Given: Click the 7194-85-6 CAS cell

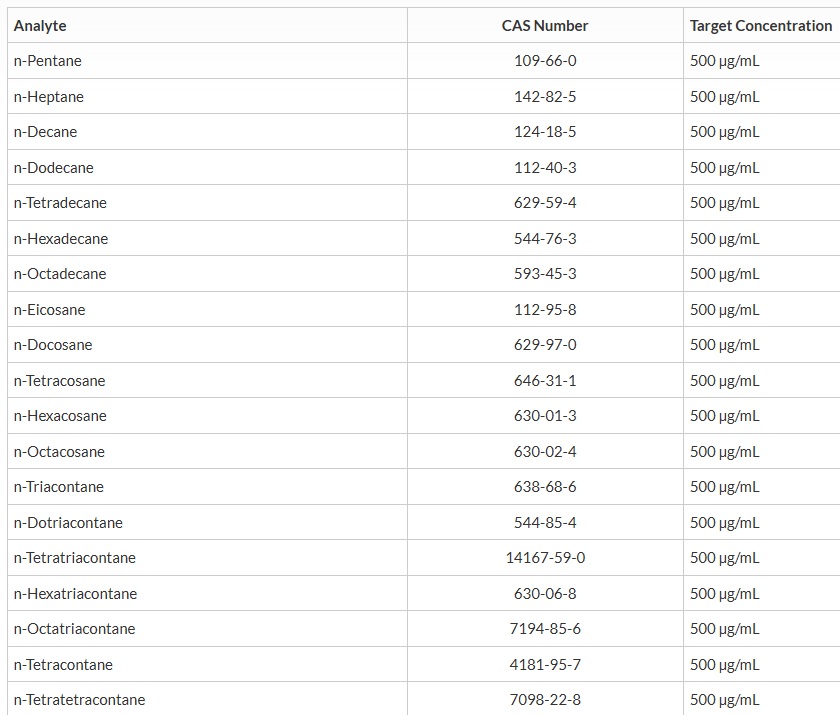Looking at the screenshot, I should [545, 629].
